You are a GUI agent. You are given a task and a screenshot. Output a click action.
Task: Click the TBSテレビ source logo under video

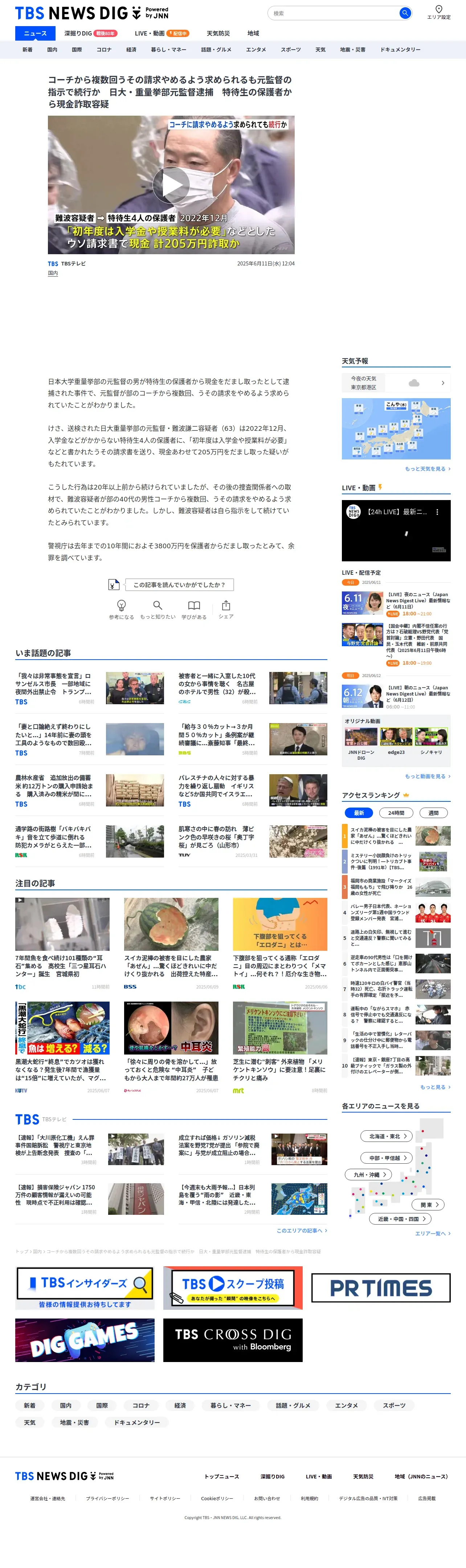[x=53, y=264]
